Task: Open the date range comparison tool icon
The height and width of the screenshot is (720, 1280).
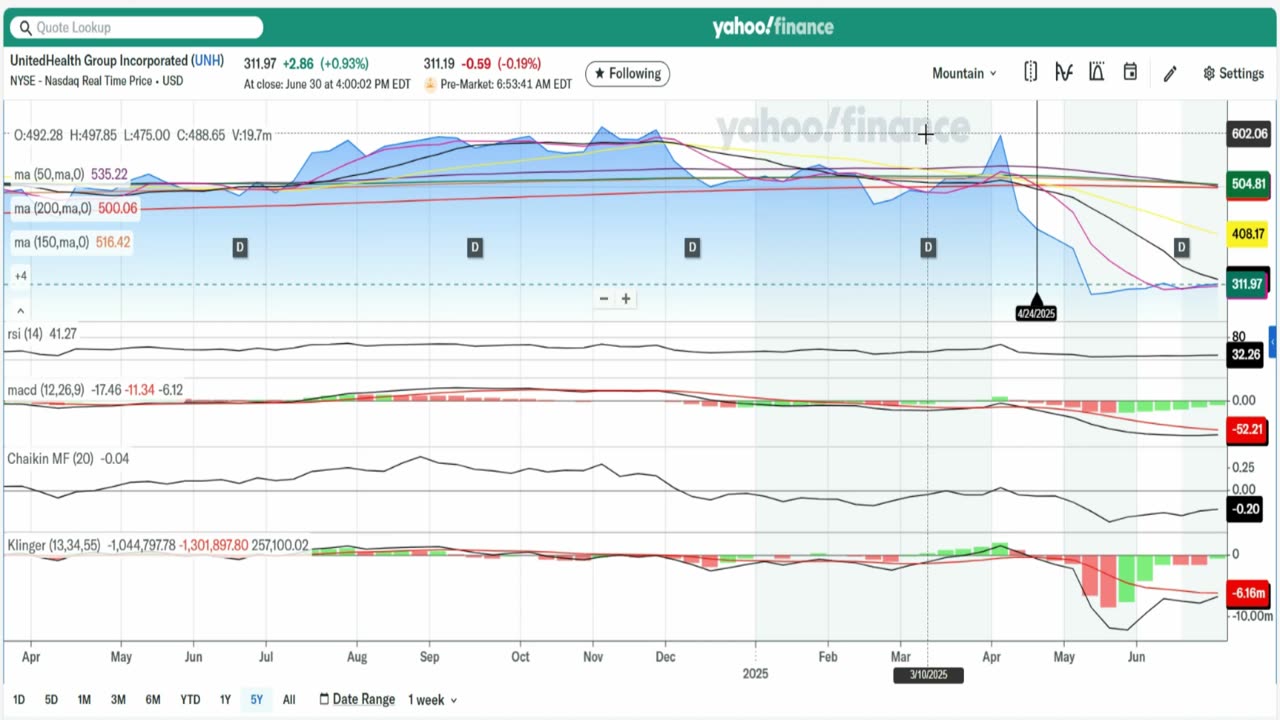Action: coord(1031,72)
